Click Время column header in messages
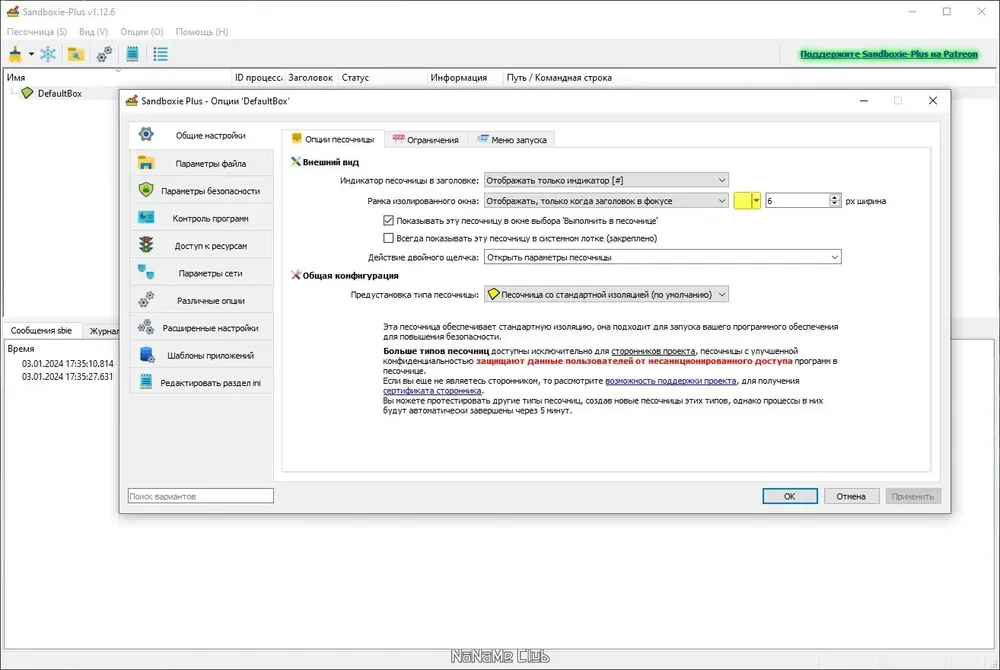1000x670 pixels. point(21,349)
